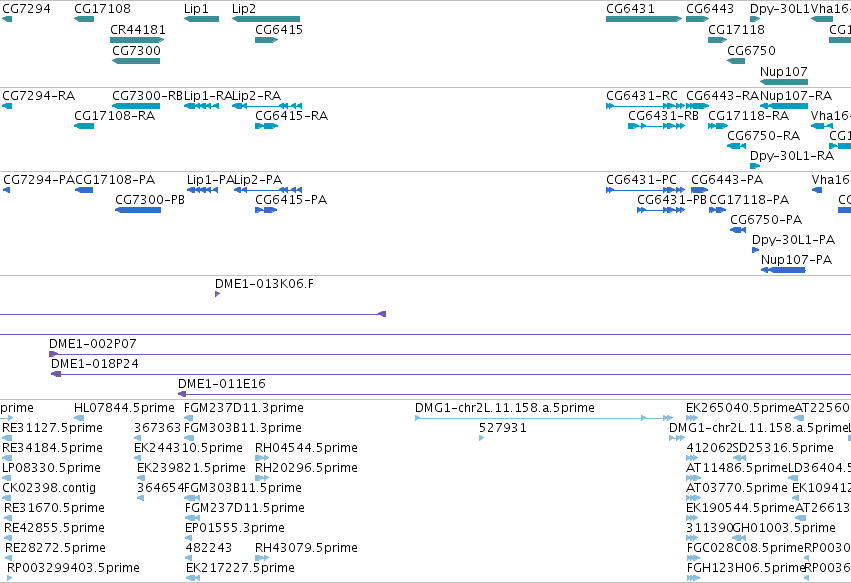Select the RE28272.5prime EST label
The height and width of the screenshot is (583, 851).
click(55, 548)
